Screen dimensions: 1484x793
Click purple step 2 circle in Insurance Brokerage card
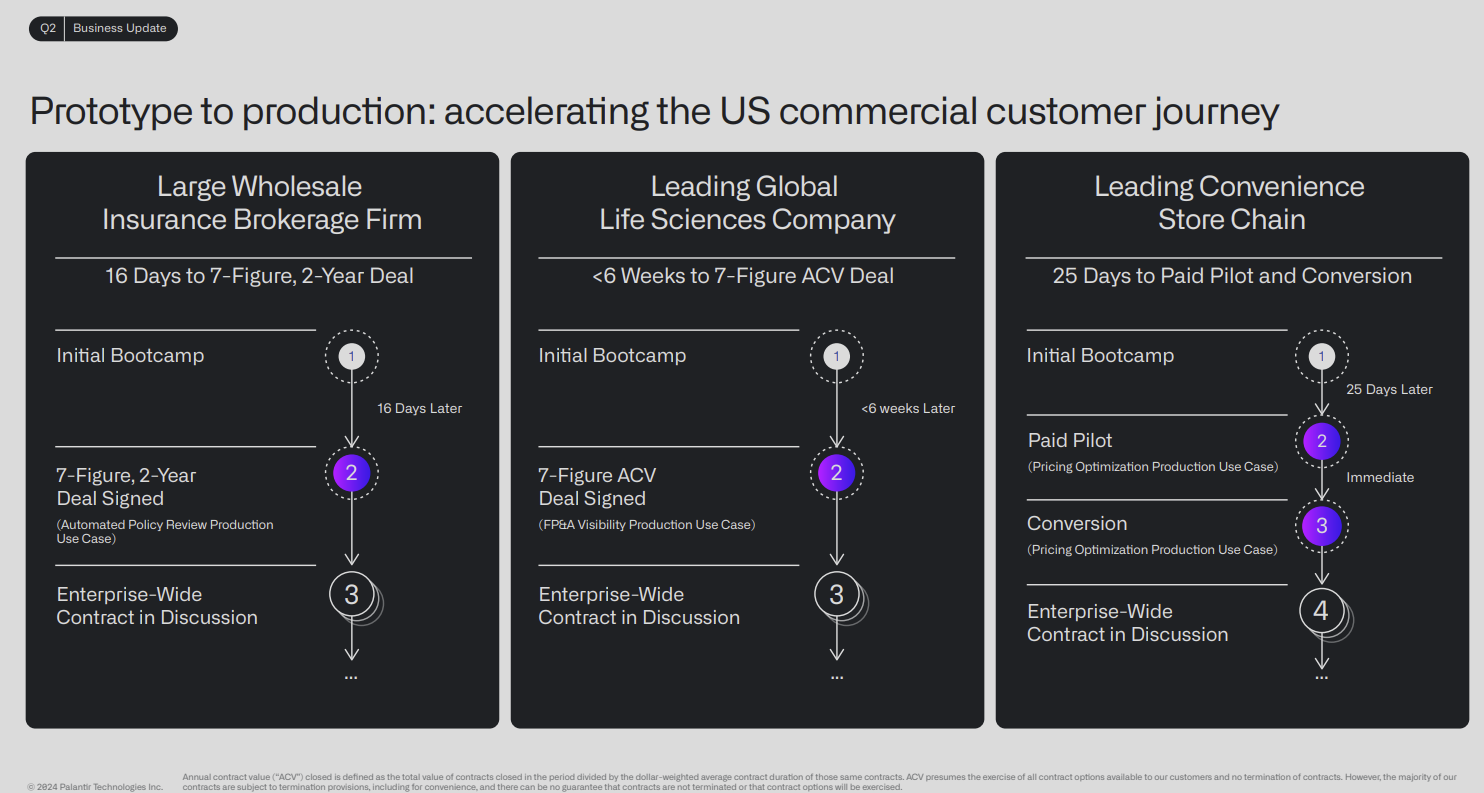click(x=351, y=474)
